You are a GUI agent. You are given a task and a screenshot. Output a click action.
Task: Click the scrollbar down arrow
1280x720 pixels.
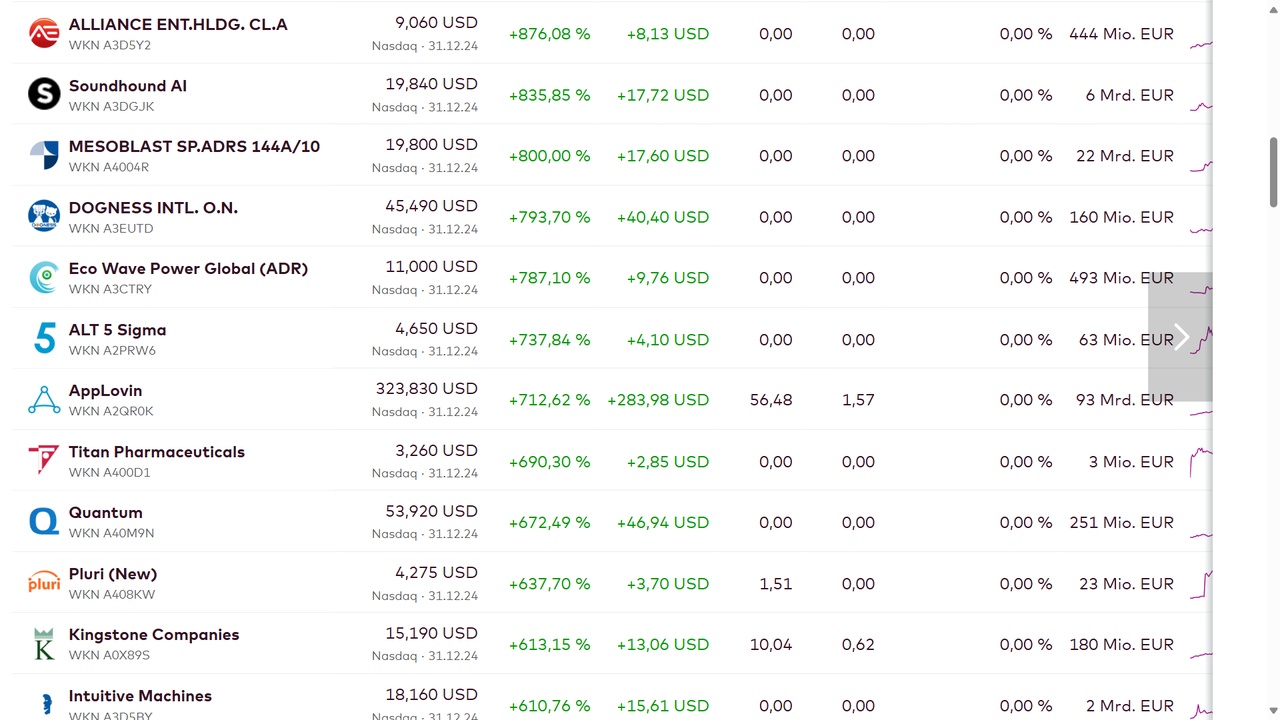point(1273,711)
